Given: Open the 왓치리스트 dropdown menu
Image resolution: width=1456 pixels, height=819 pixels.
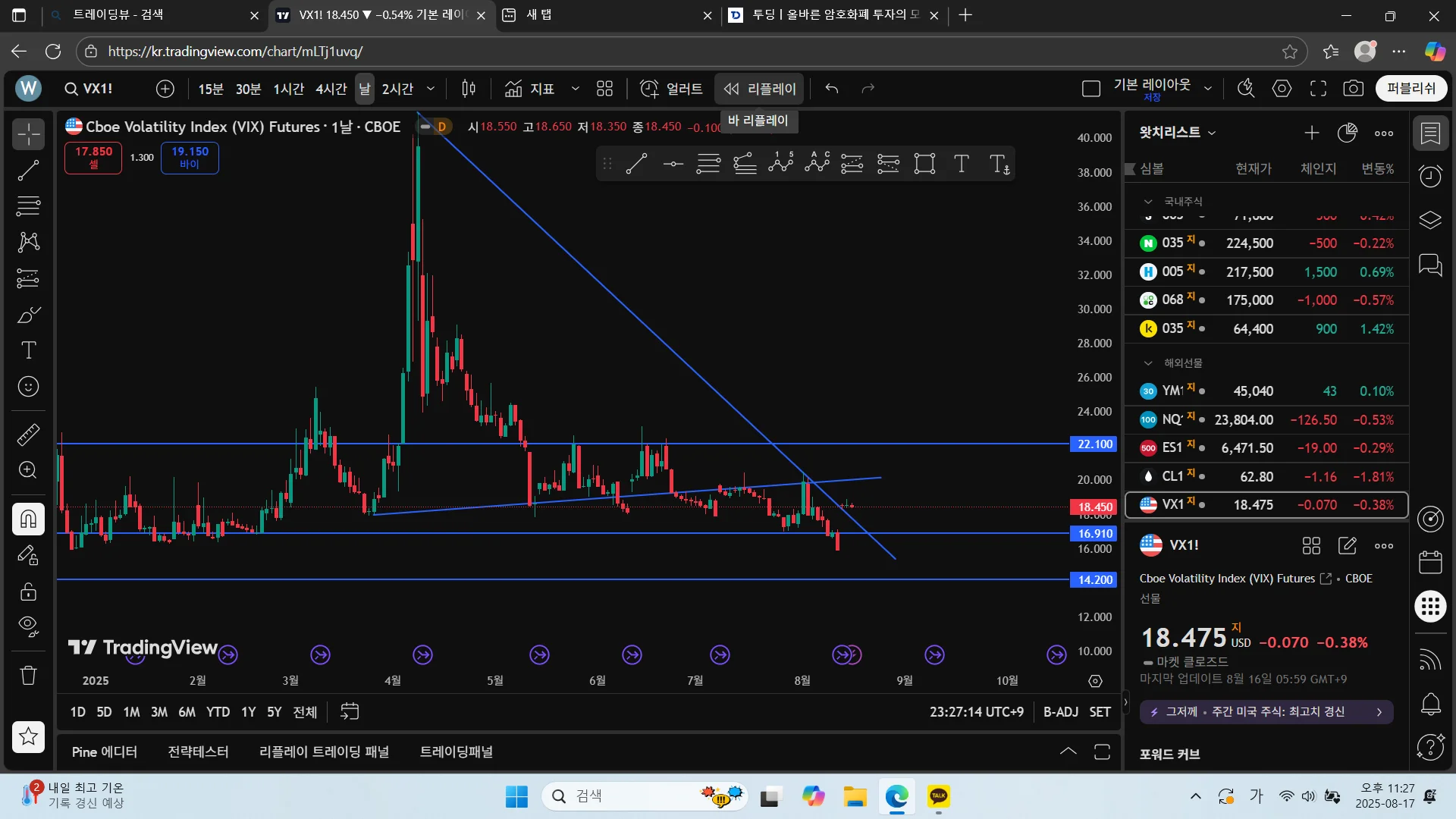Looking at the screenshot, I should click(1177, 133).
